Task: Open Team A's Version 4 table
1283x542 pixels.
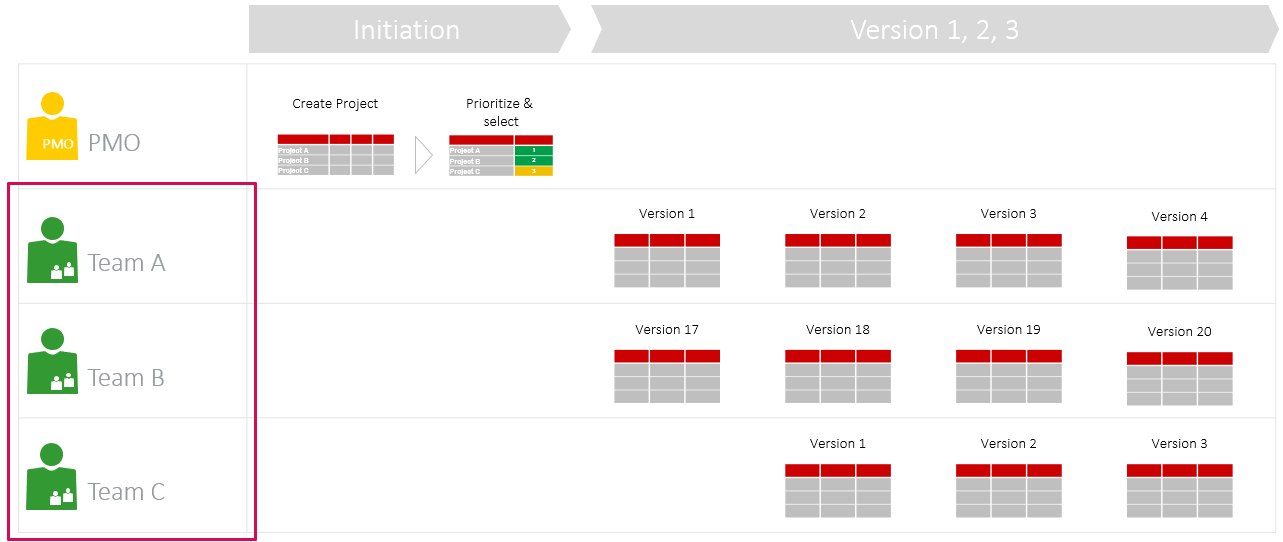Action: 1179,263
